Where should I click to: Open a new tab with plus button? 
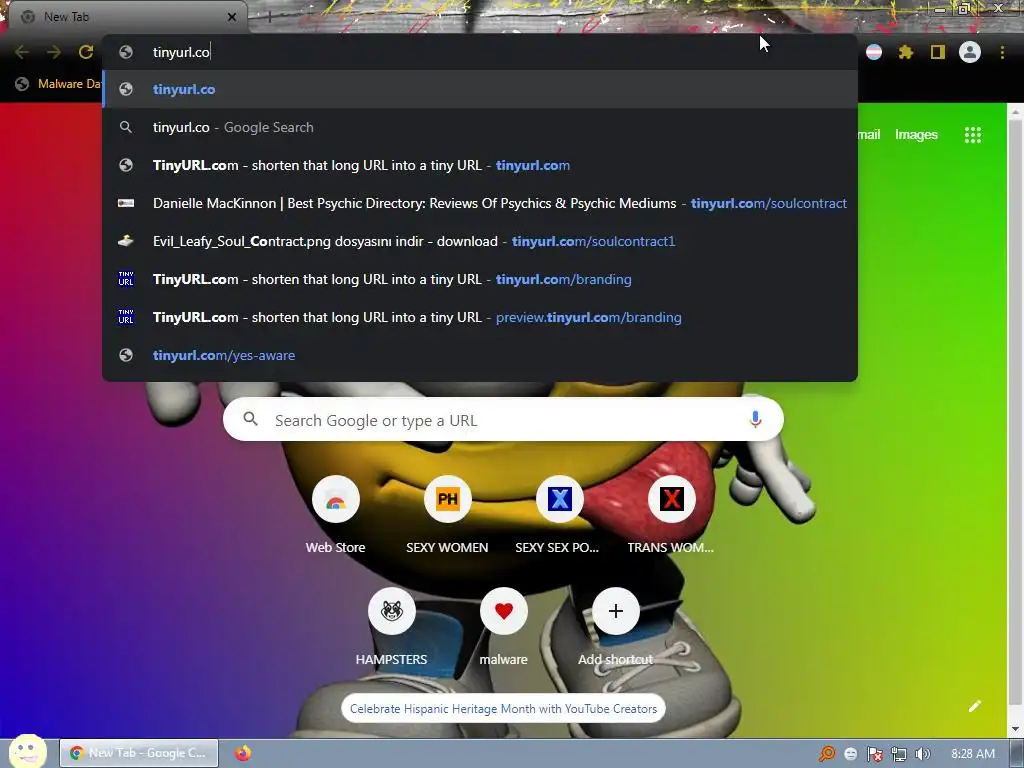(269, 17)
